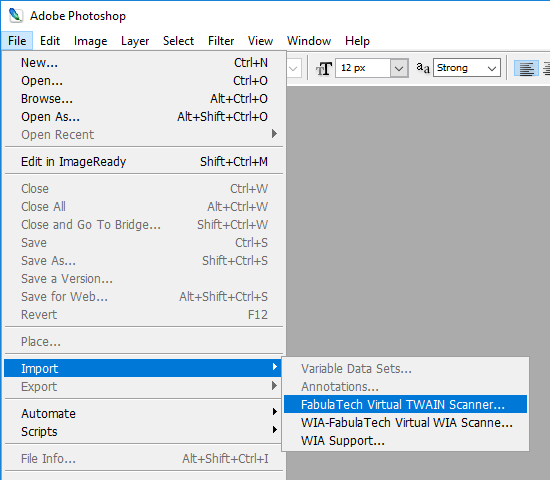Choose New... from the File menu
Screen dimensions: 550x480
coord(143,63)
